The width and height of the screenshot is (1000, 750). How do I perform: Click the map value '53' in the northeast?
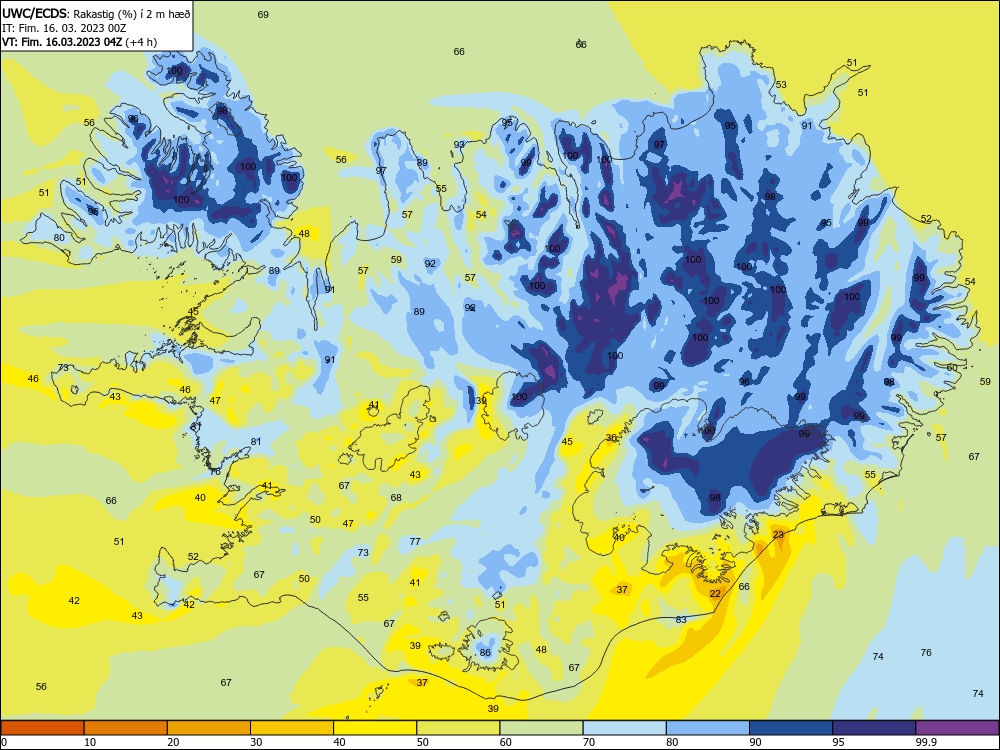click(781, 84)
